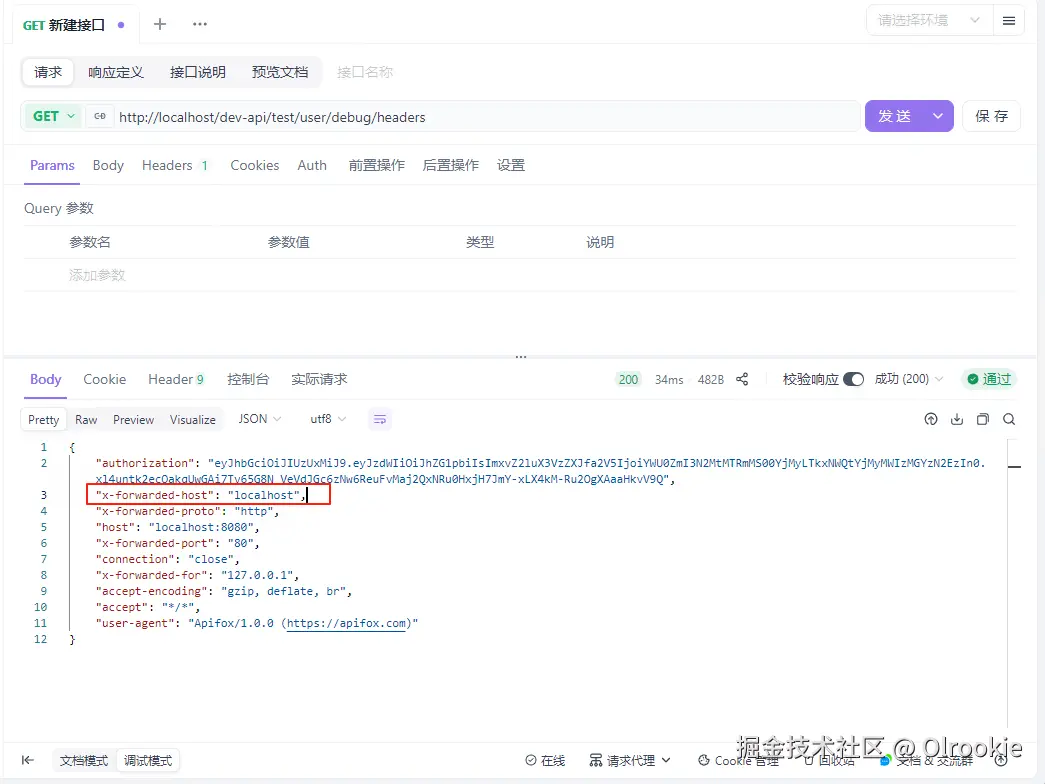The height and width of the screenshot is (784, 1045).
Task: Click the 保存 button
Action: pyautogui.click(x=992, y=116)
